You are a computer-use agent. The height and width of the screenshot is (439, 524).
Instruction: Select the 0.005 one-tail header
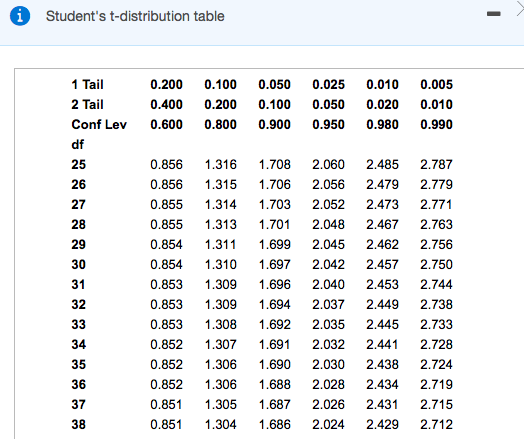pos(436,85)
